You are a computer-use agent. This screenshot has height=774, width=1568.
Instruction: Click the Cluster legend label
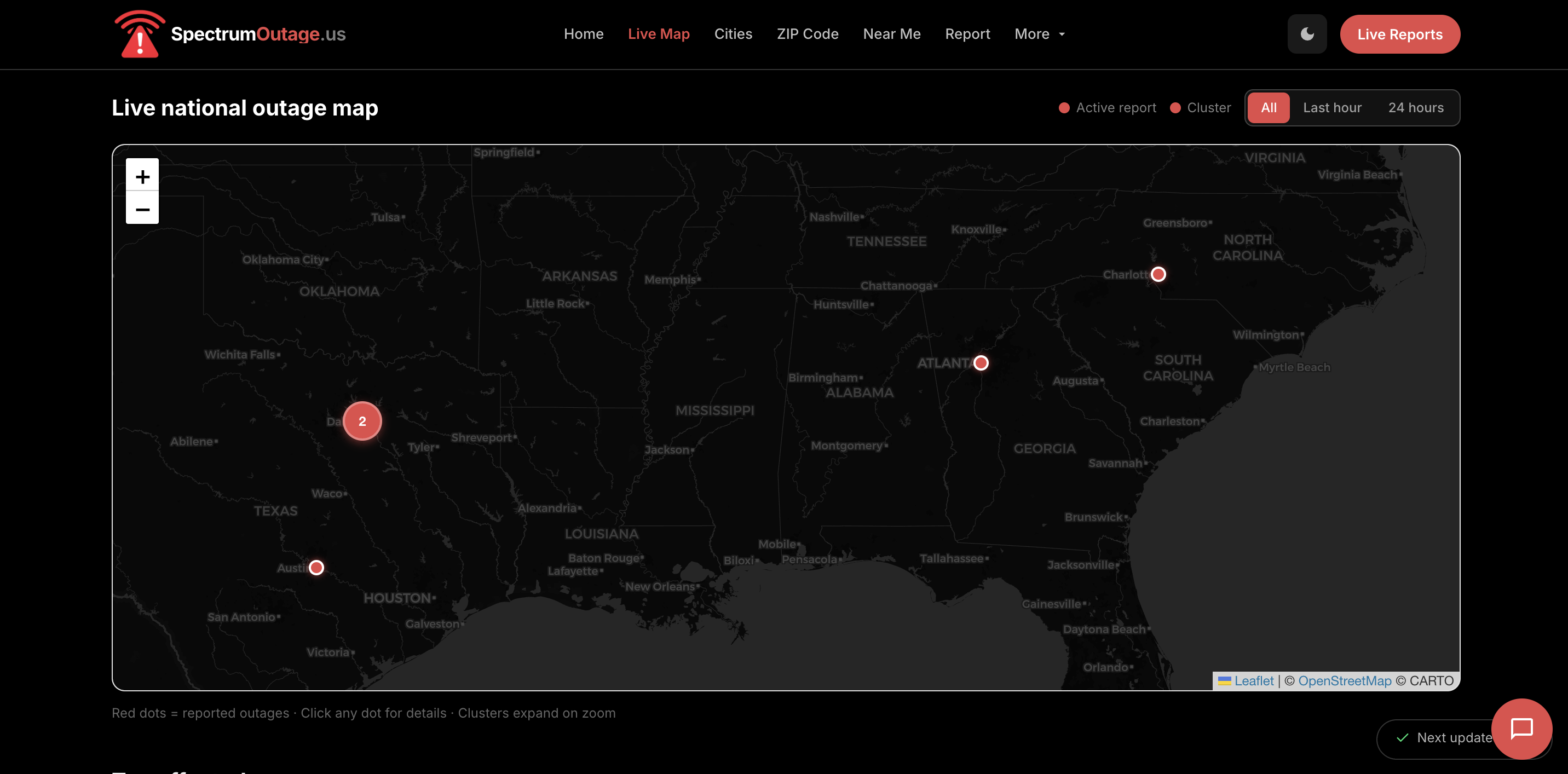[1208, 108]
